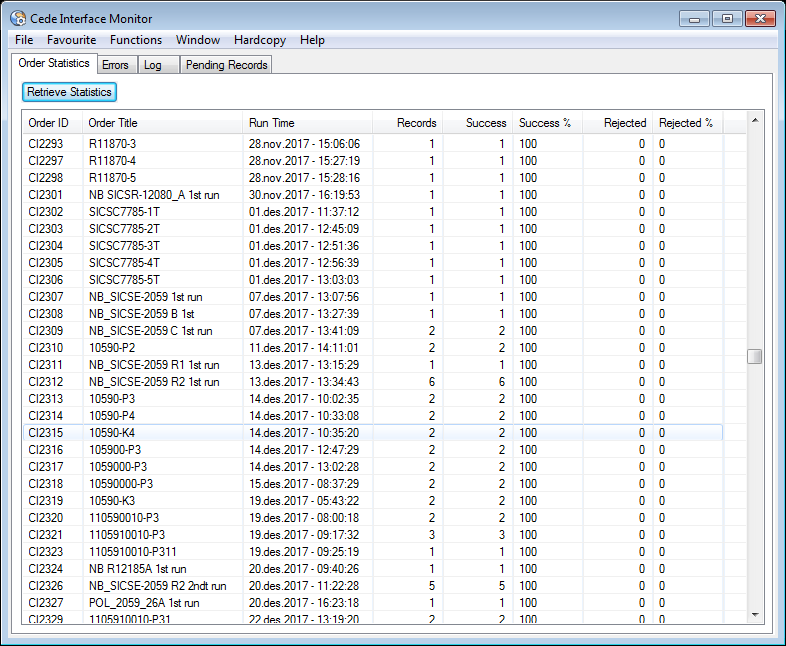Sort by the Success % column header
This screenshot has width=786, height=646.
(545, 123)
